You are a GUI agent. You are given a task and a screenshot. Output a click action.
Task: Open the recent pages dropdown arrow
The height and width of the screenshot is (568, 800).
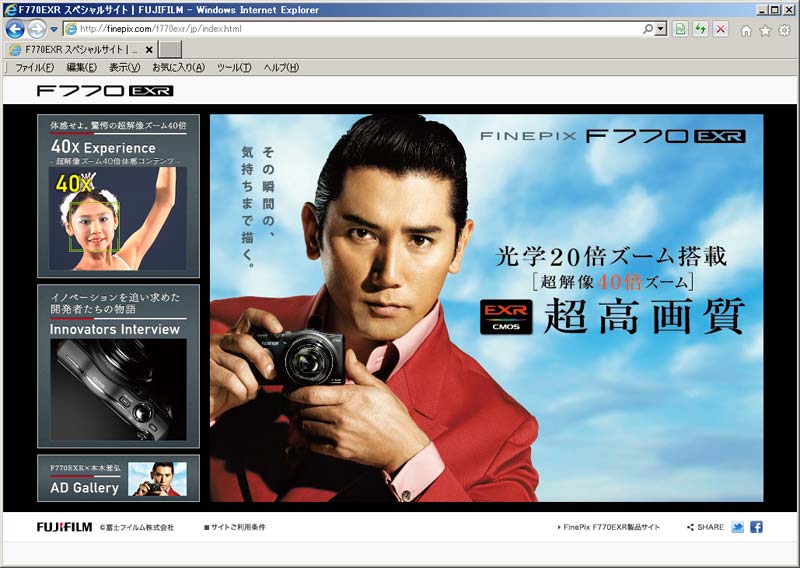point(54,30)
